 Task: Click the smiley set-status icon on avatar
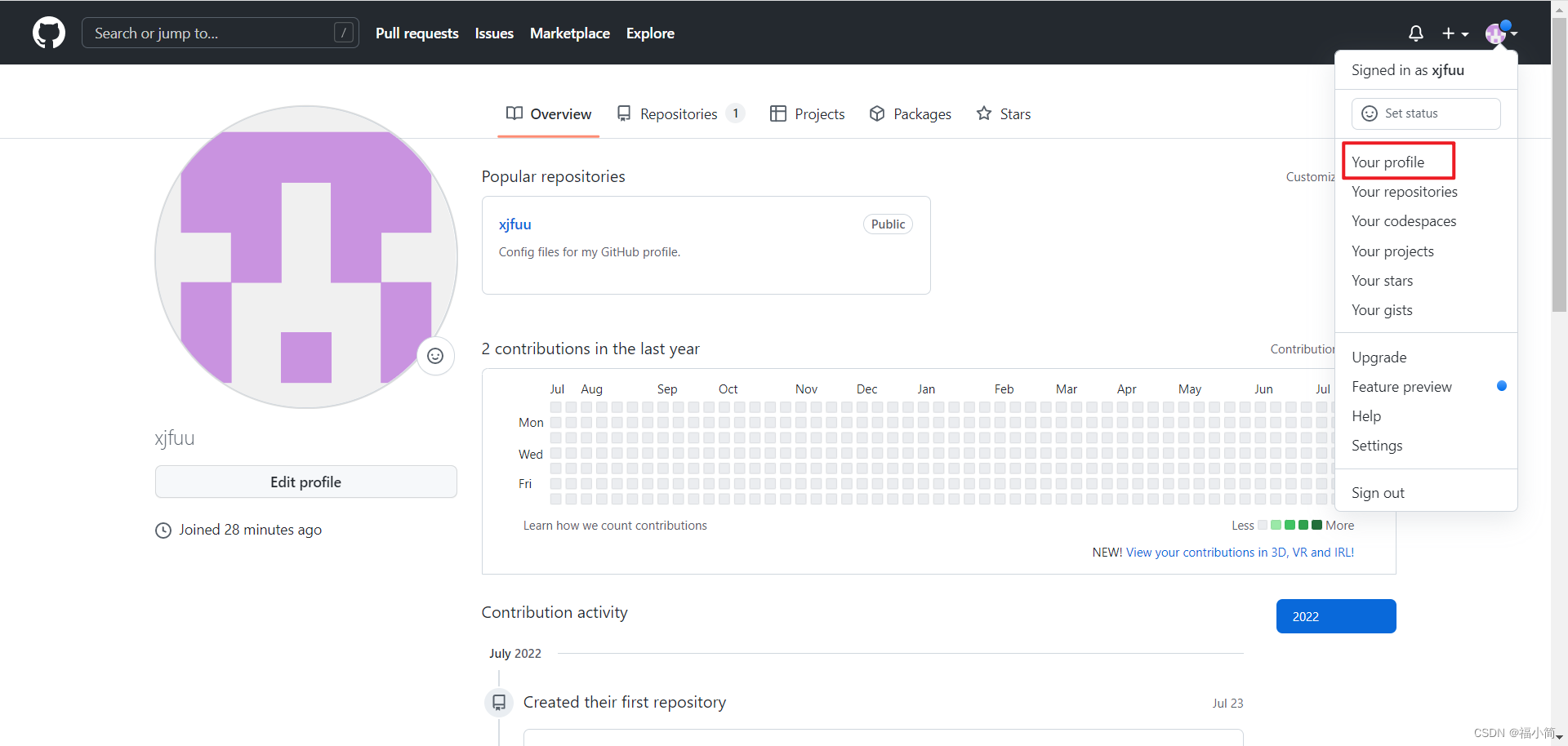coord(435,356)
